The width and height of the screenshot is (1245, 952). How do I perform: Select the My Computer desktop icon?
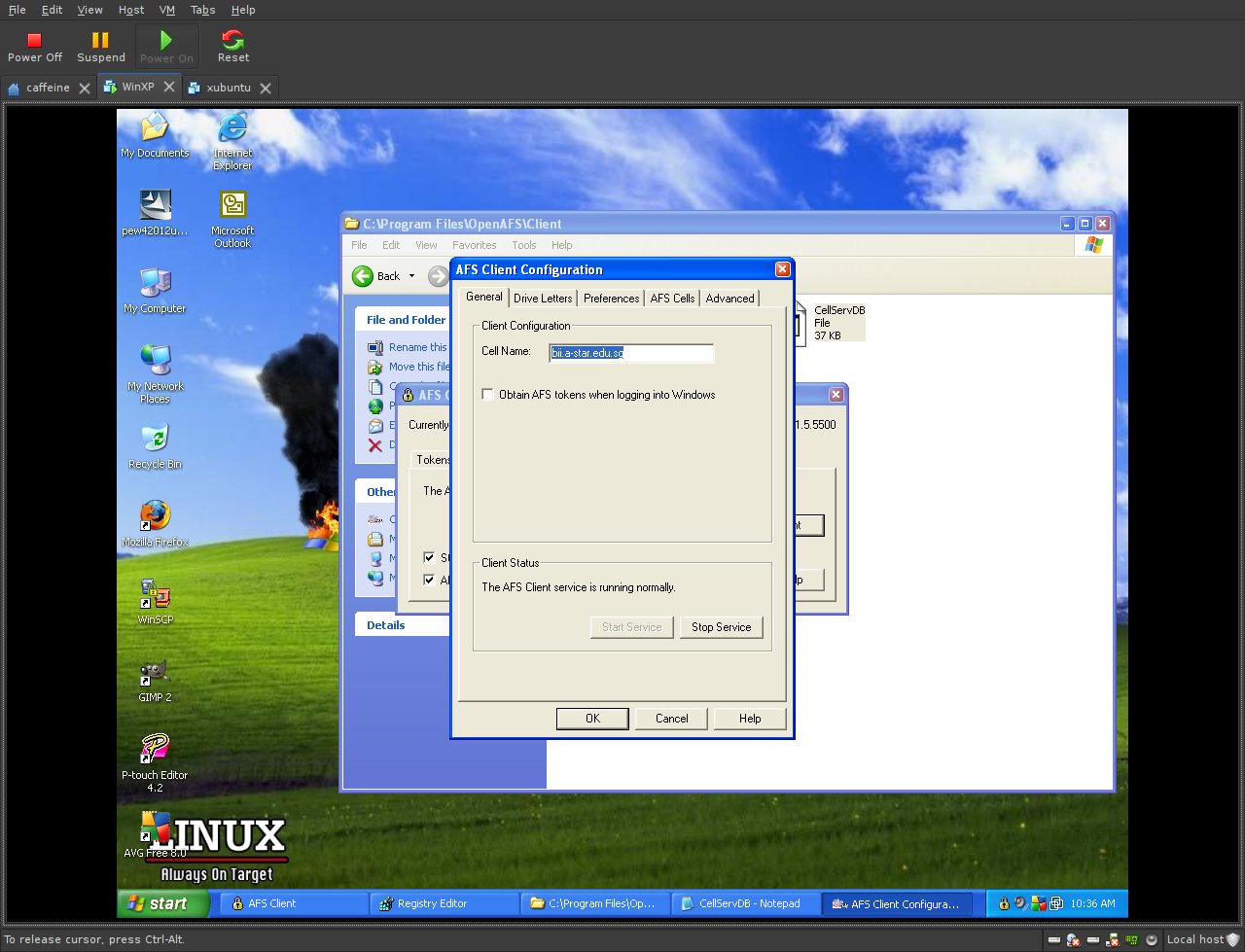[155, 291]
